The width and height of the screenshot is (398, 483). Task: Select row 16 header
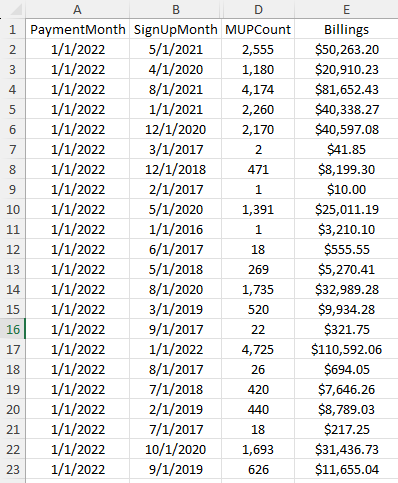[x=13, y=329]
